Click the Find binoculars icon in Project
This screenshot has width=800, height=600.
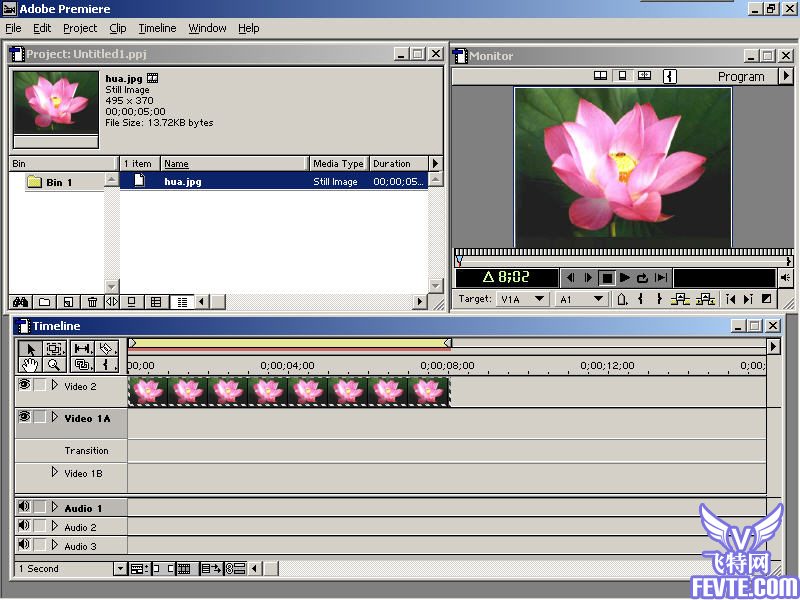[x=20, y=301]
